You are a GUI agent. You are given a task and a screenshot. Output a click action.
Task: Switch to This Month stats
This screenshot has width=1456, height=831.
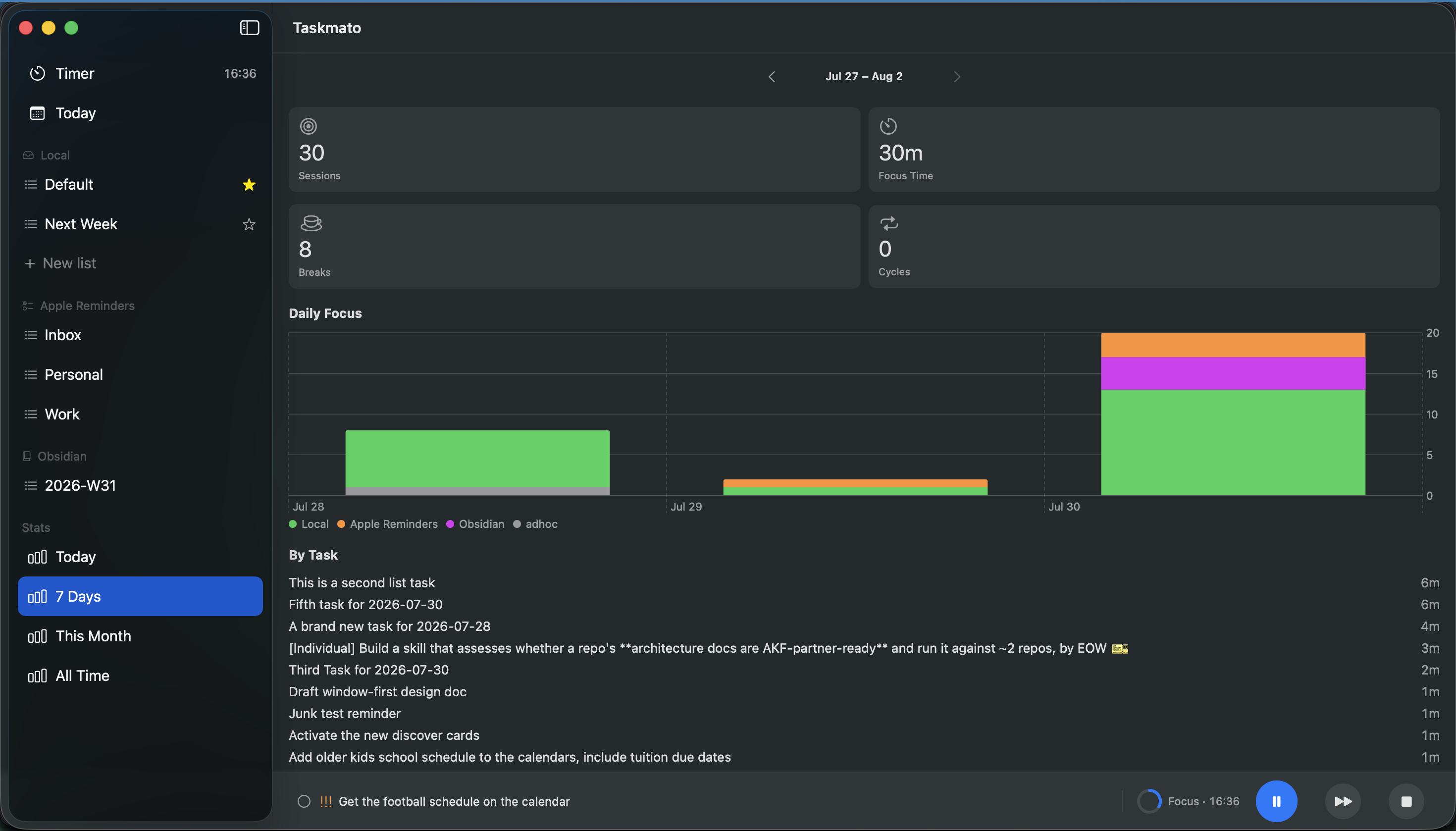point(141,636)
